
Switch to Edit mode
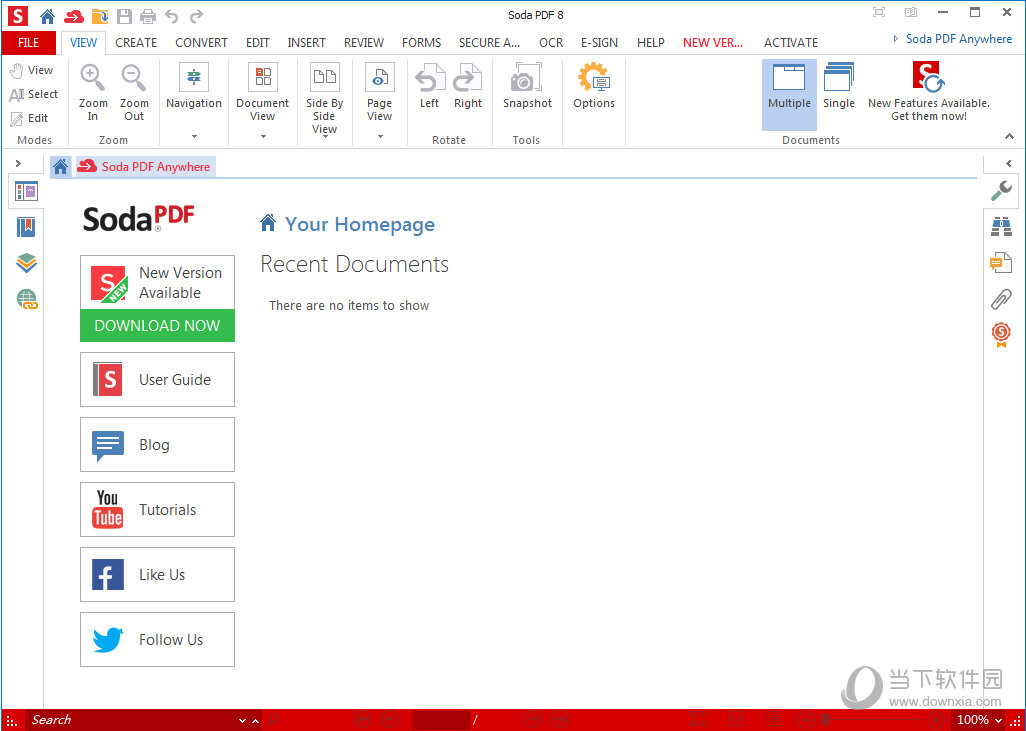[29, 118]
